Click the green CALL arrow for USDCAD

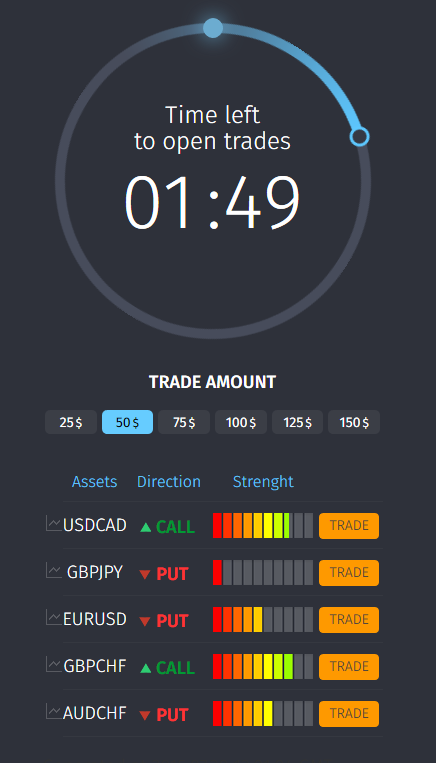(x=145, y=527)
